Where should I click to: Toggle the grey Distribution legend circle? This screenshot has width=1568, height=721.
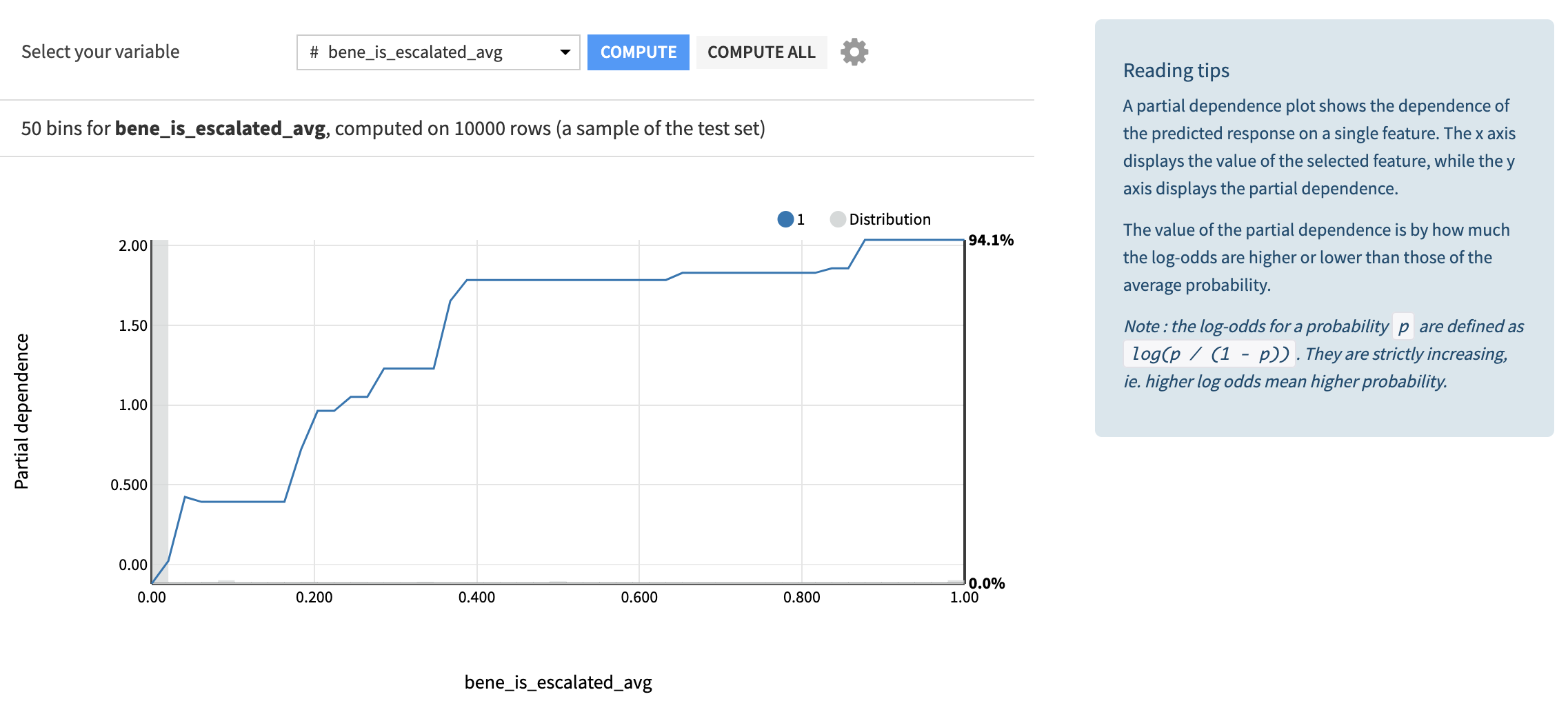(838, 219)
